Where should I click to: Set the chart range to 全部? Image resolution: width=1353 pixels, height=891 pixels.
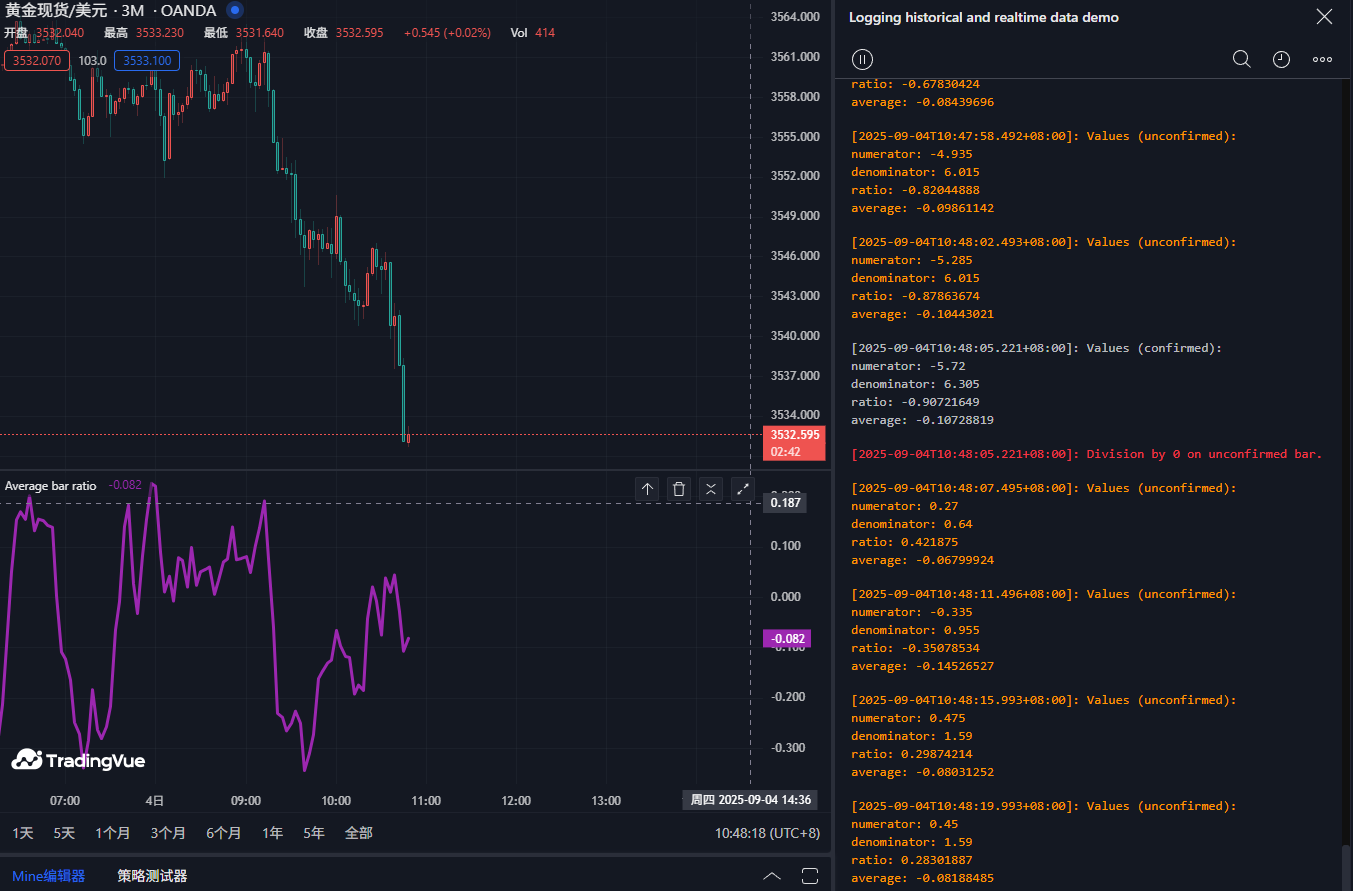(x=358, y=832)
